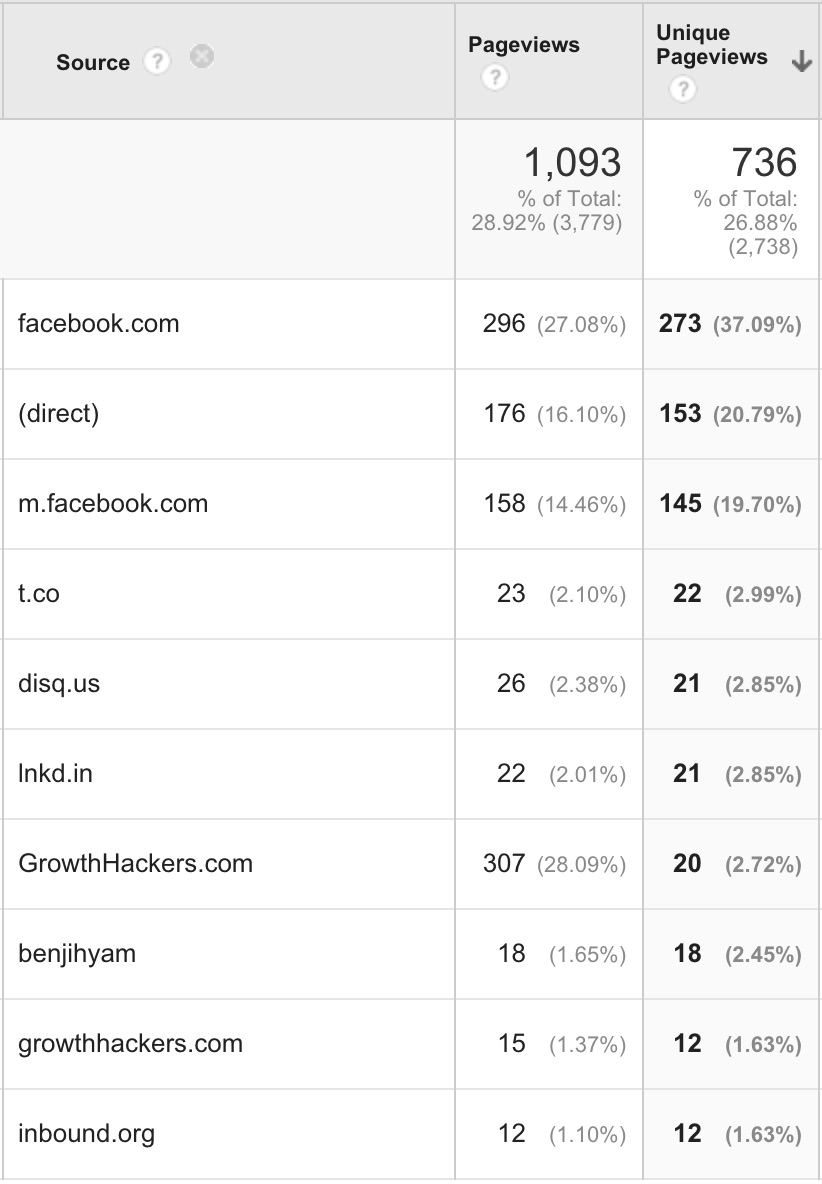
Task: Select the disq.us source entry
Action: [59, 683]
